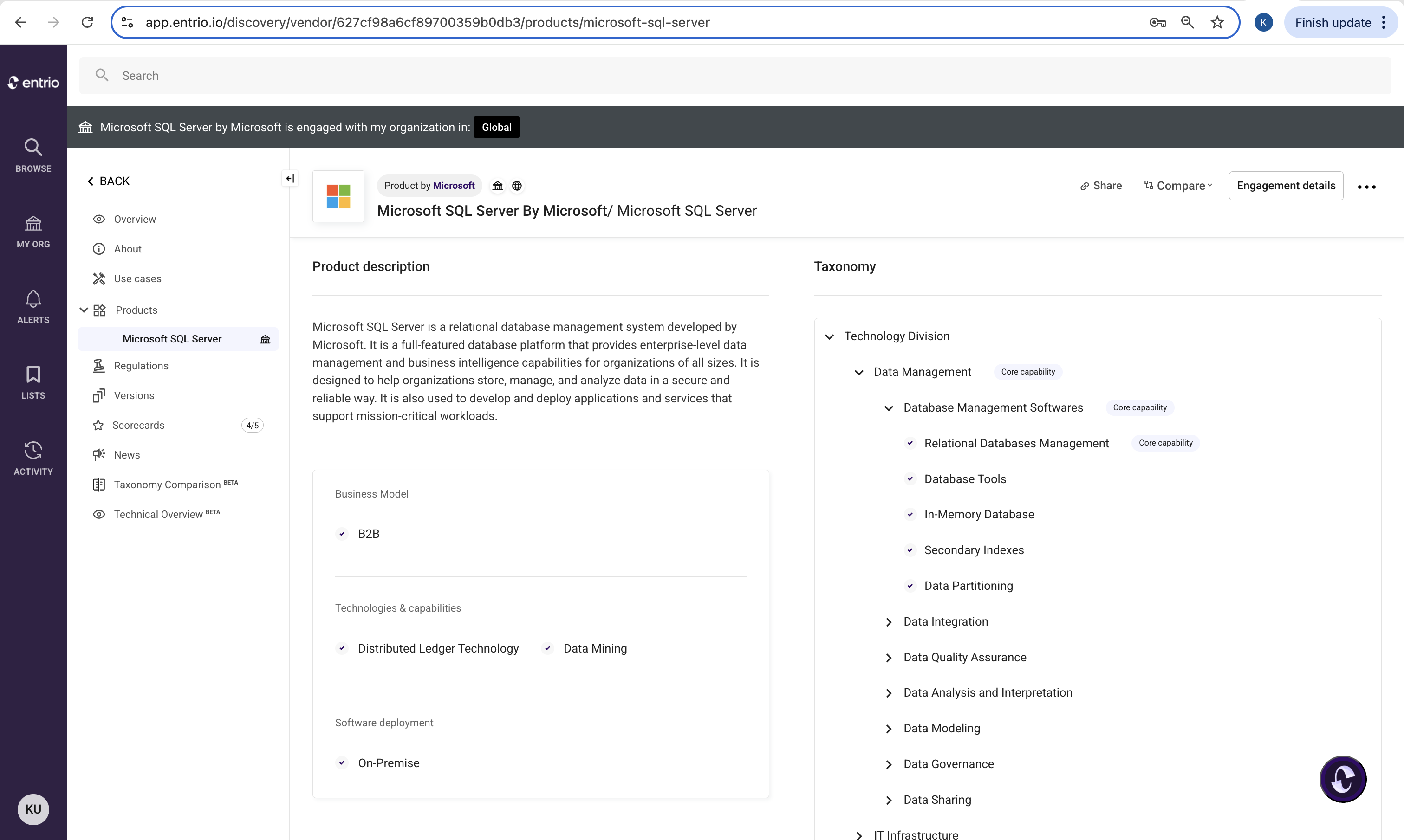Screen dimensions: 1404x840
Task: Bookmark this page with the star icon
Action: 1217,22
